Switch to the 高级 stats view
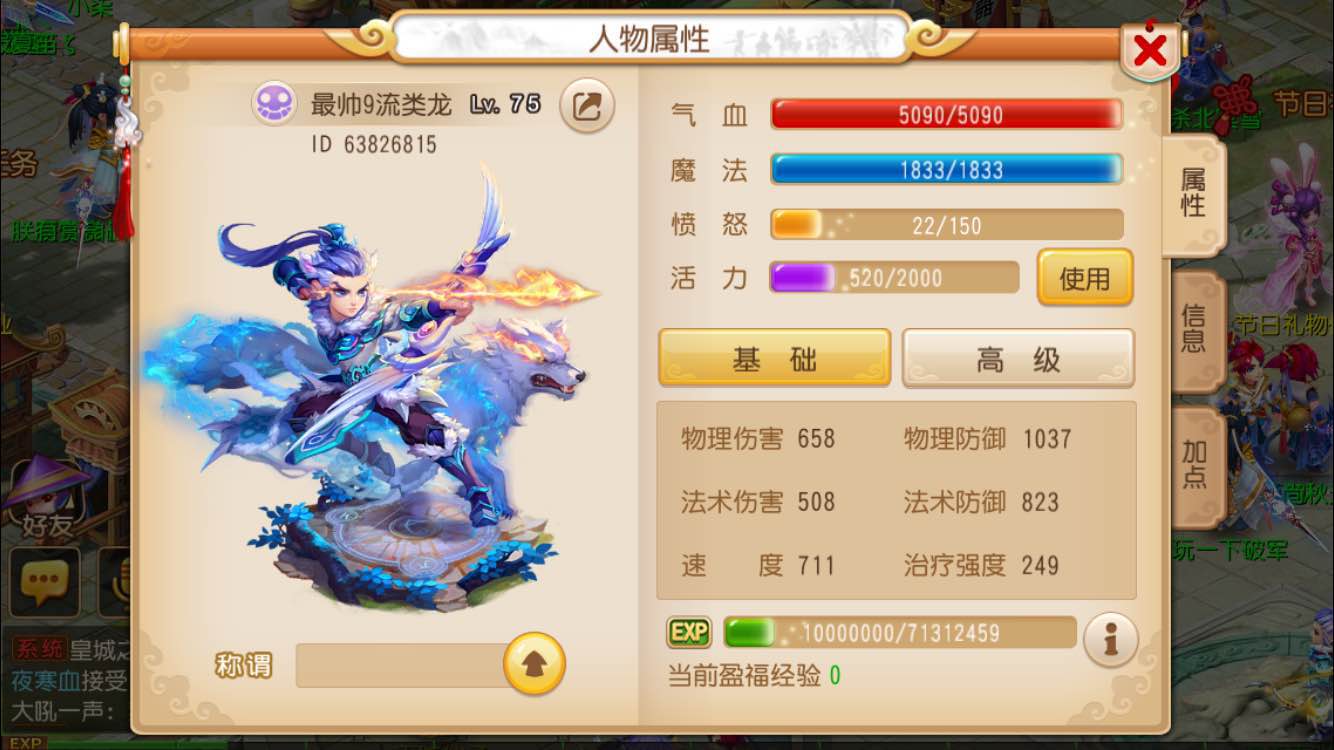The width and height of the screenshot is (1334, 750). (x=1018, y=358)
